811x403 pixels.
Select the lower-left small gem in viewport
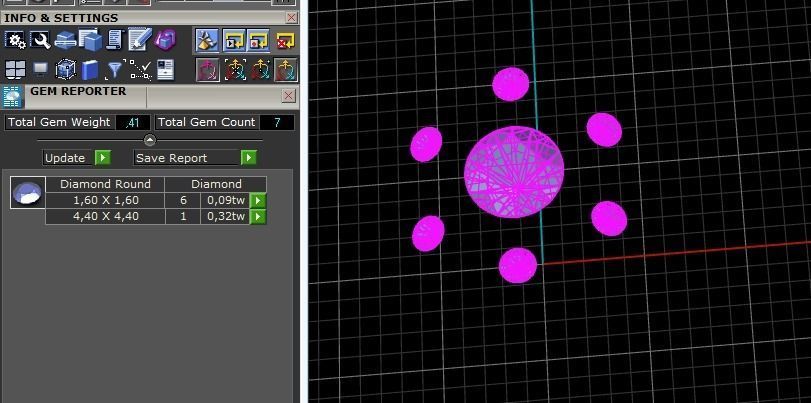[x=428, y=234]
